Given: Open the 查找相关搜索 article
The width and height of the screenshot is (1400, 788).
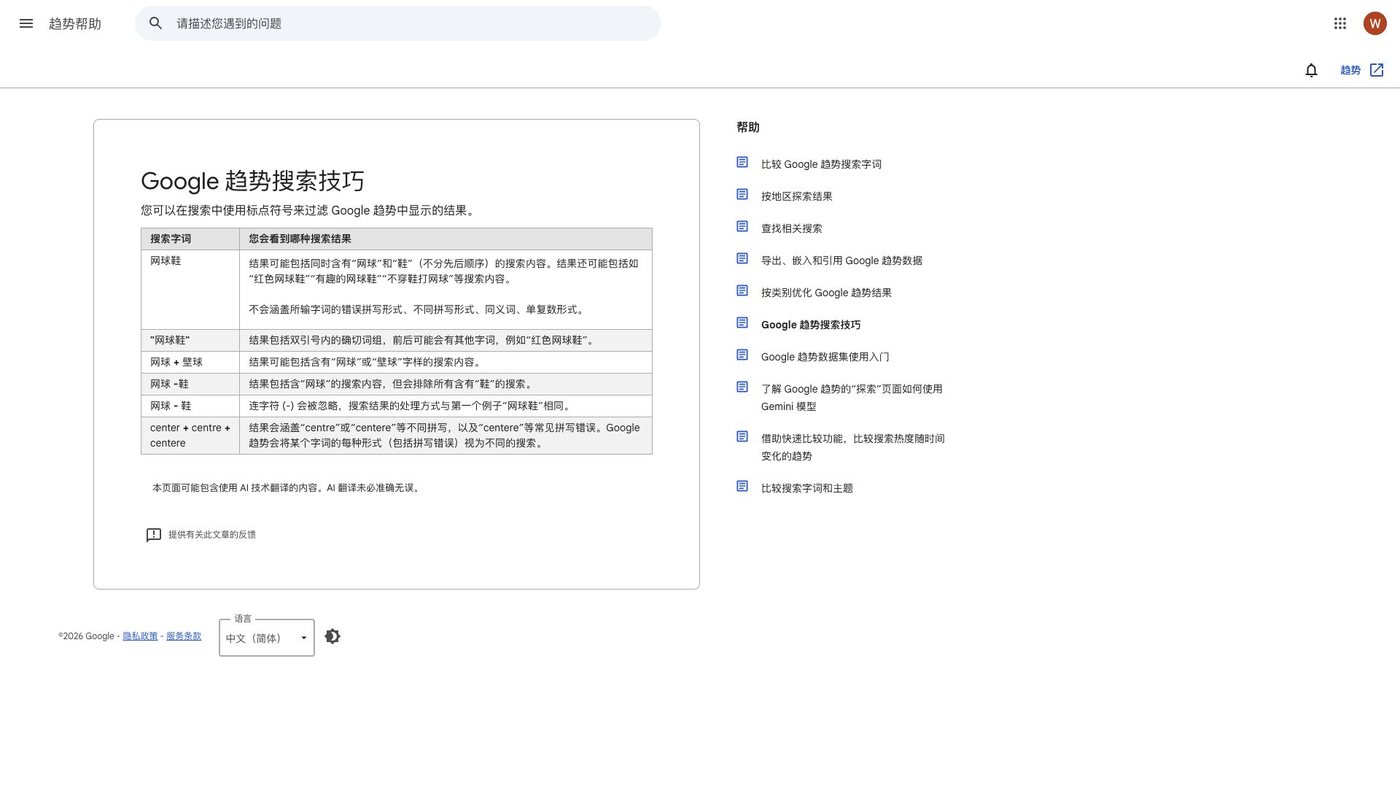Looking at the screenshot, I should 791,228.
